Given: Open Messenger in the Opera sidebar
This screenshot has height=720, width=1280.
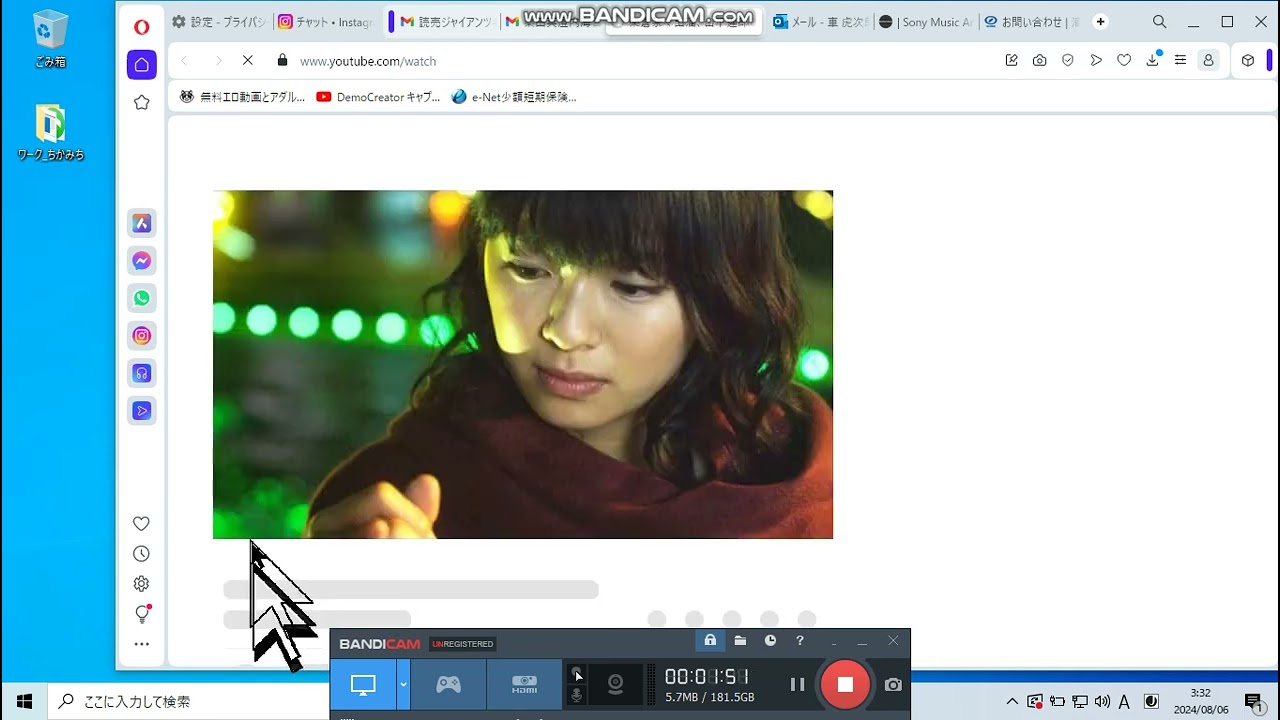Looking at the screenshot, I should click(142, 261).
